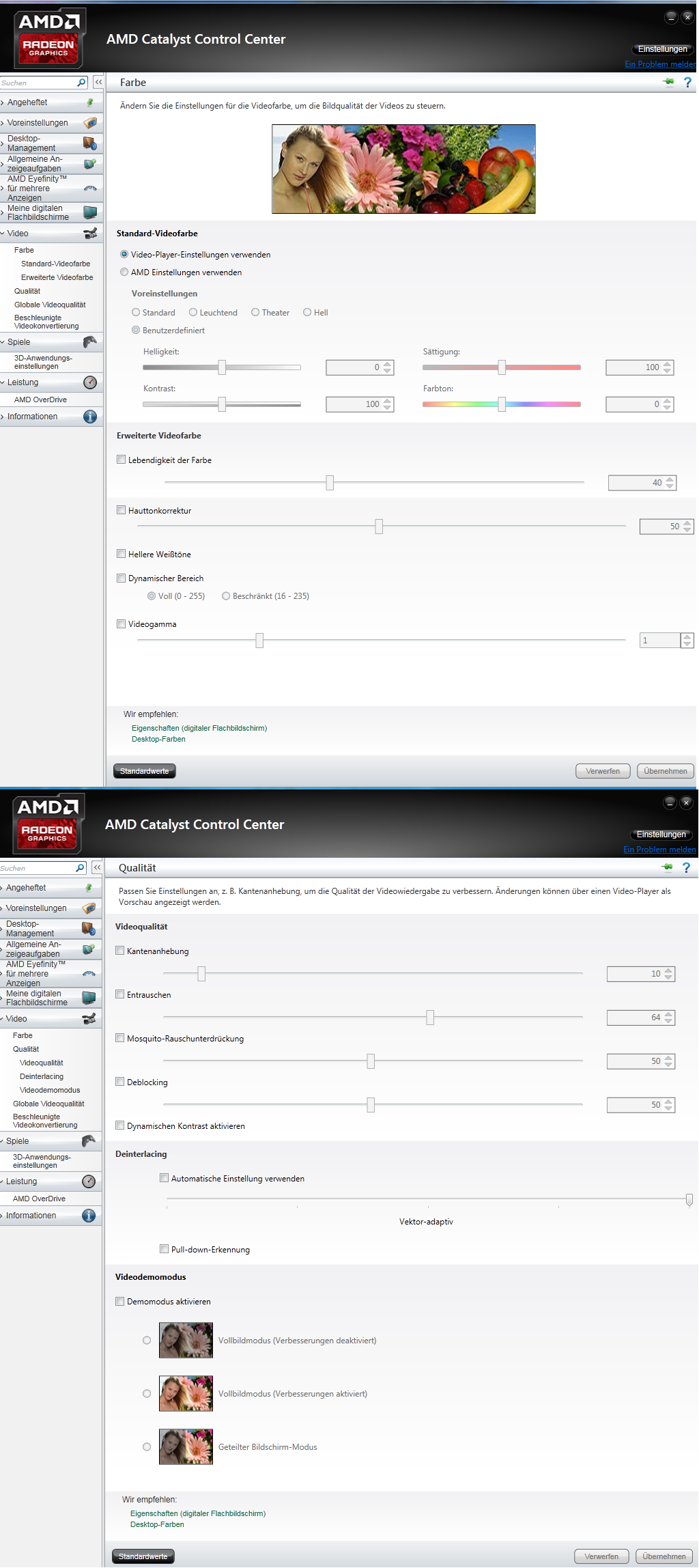Collapse the sidebar with the double-arrow icon in the Qualität window

(97, 867)
